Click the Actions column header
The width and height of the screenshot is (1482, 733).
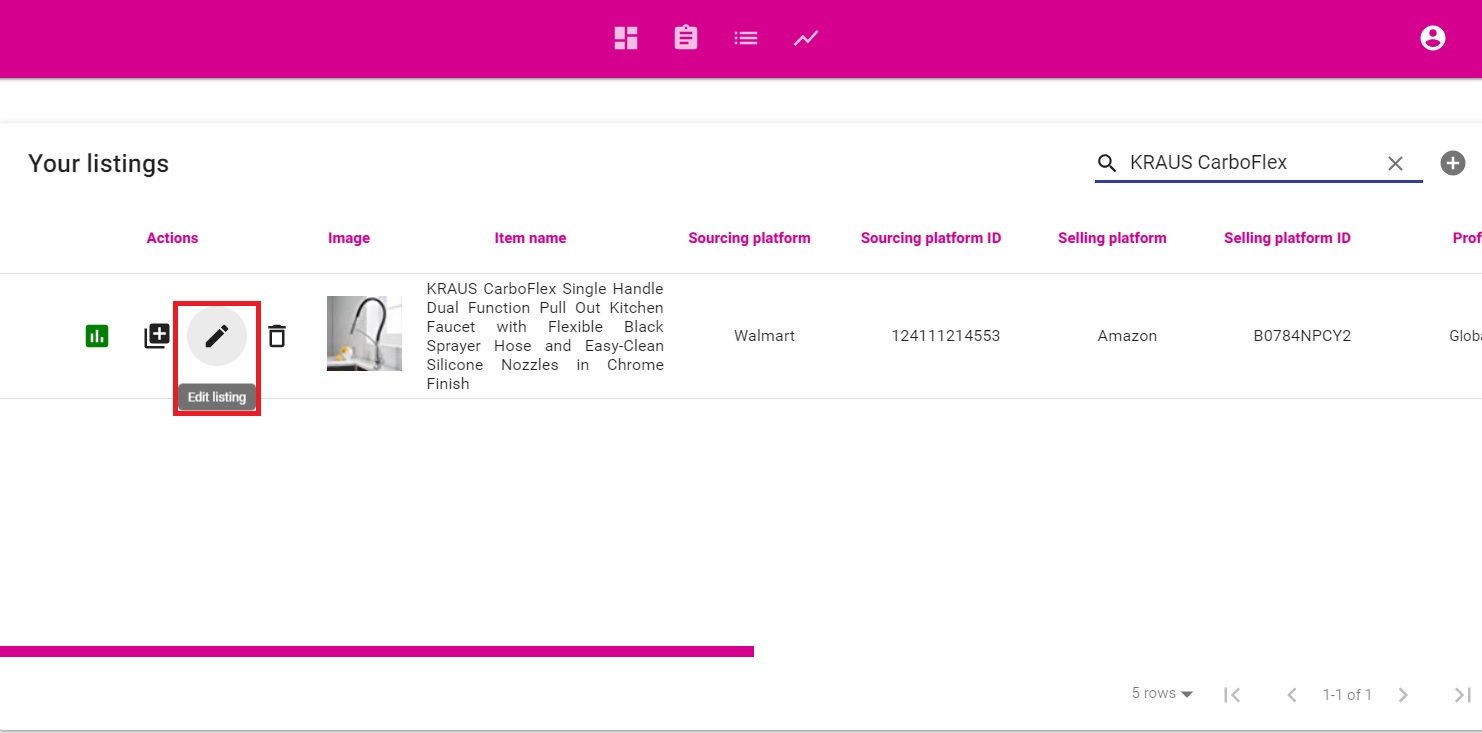pyautogui.click(x=172, y=238)
